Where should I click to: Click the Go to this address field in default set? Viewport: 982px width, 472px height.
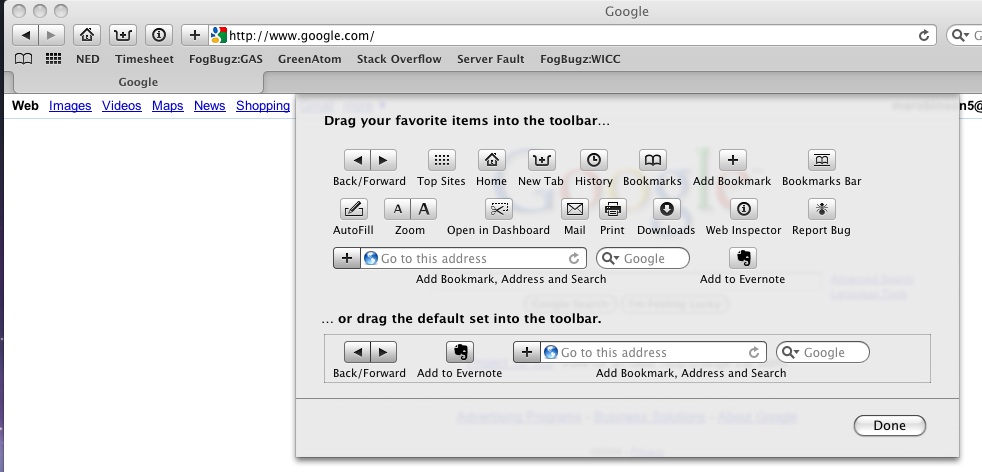click(653, 352)
